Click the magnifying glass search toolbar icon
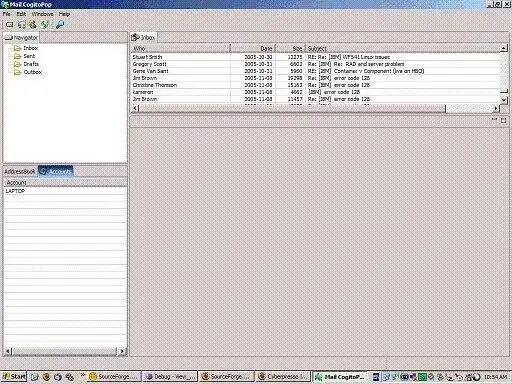512x384 pixels. [60, 24]
